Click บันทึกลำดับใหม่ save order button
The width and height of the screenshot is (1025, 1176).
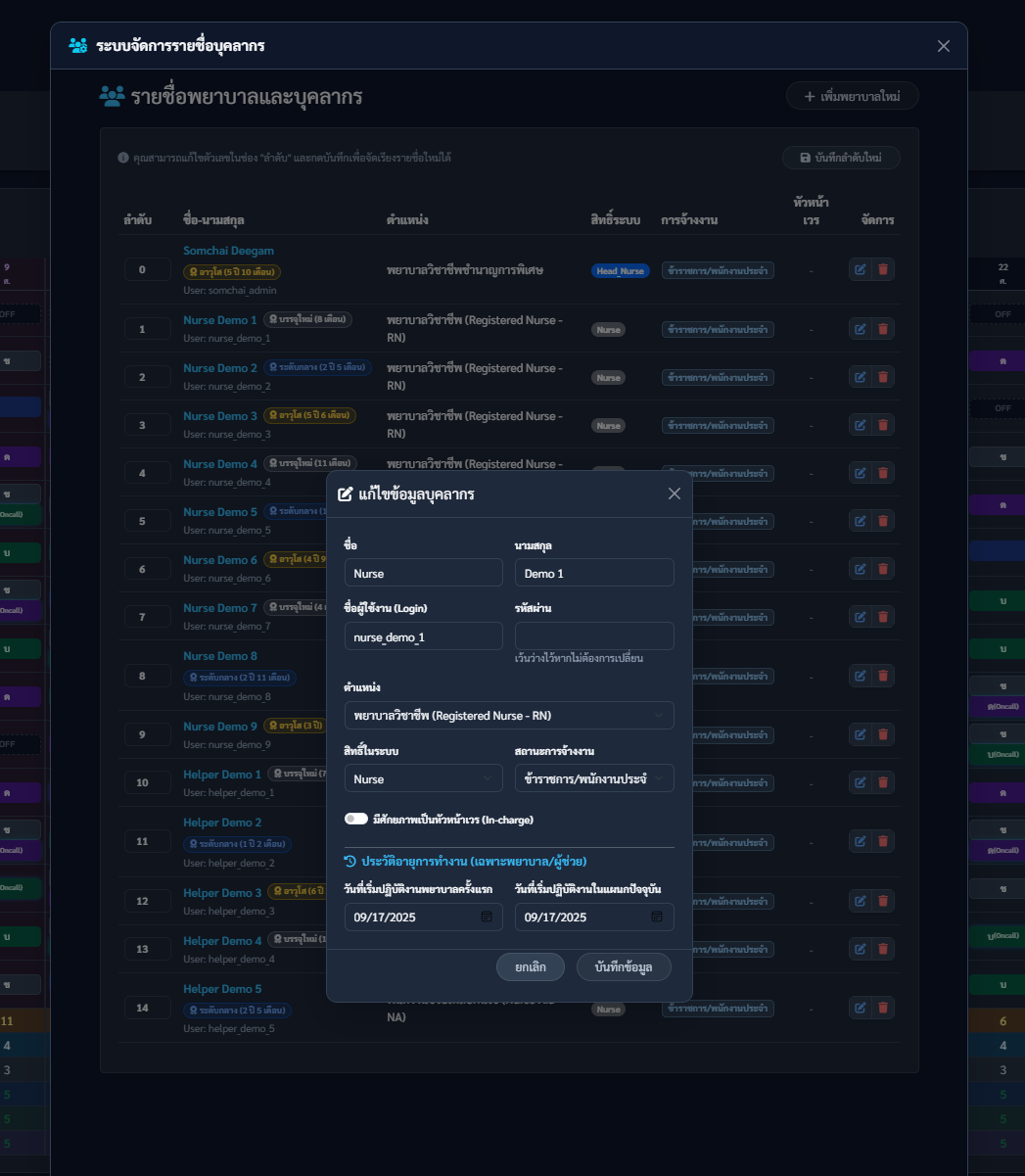[841, 158]
